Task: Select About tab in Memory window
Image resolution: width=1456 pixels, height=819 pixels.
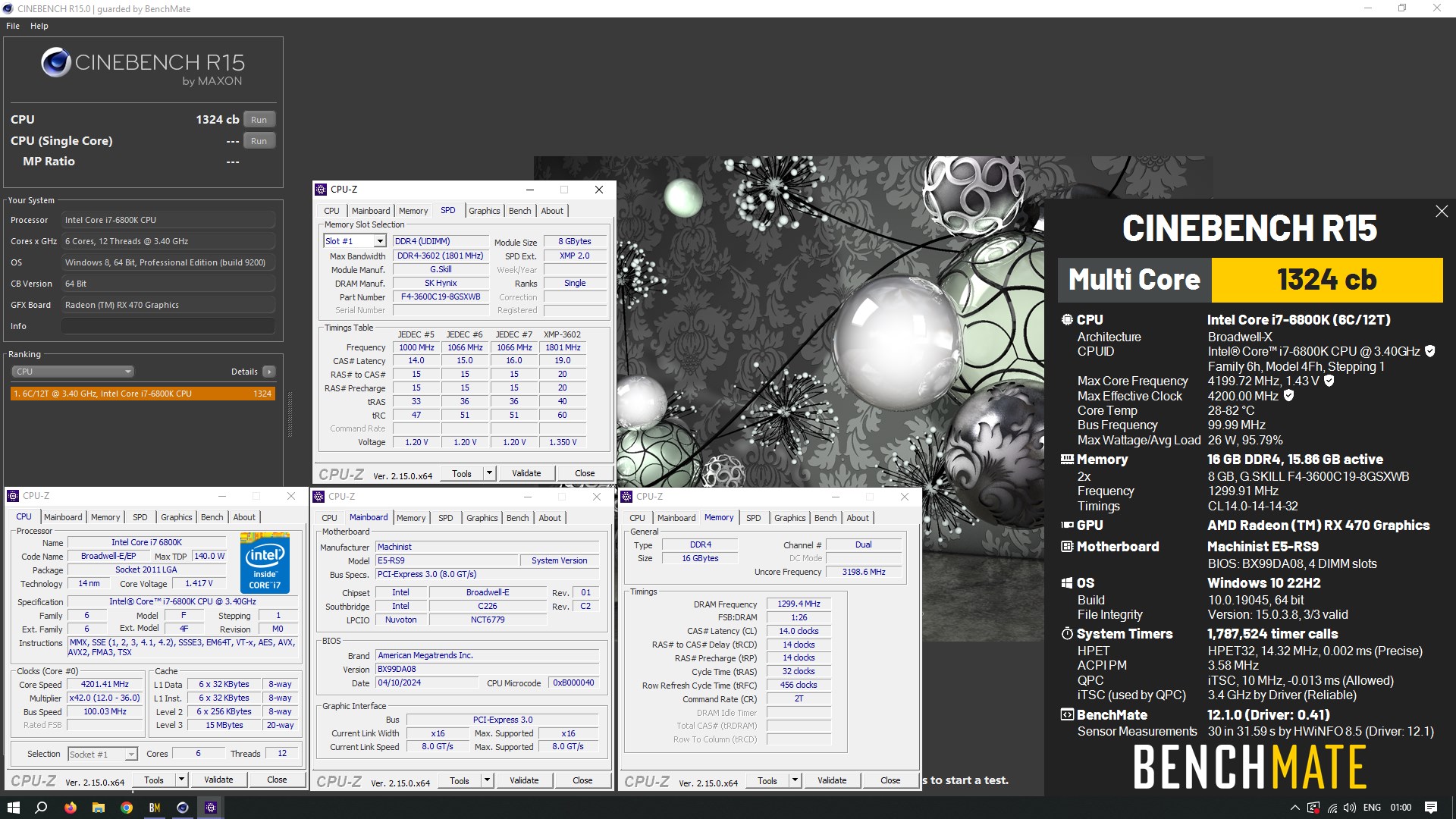Action: point(858,518)
